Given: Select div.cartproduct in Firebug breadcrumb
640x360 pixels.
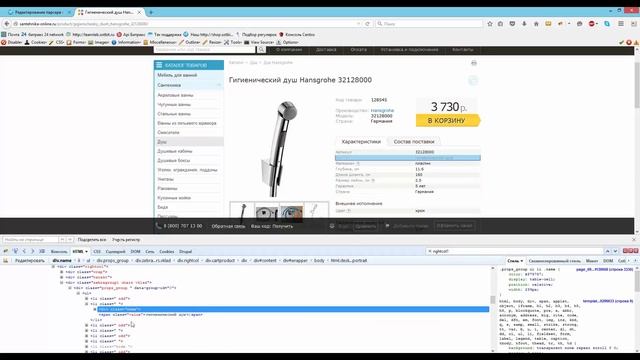Looking at the screenshot, I should pyautogui.click(x=220, y=260).
